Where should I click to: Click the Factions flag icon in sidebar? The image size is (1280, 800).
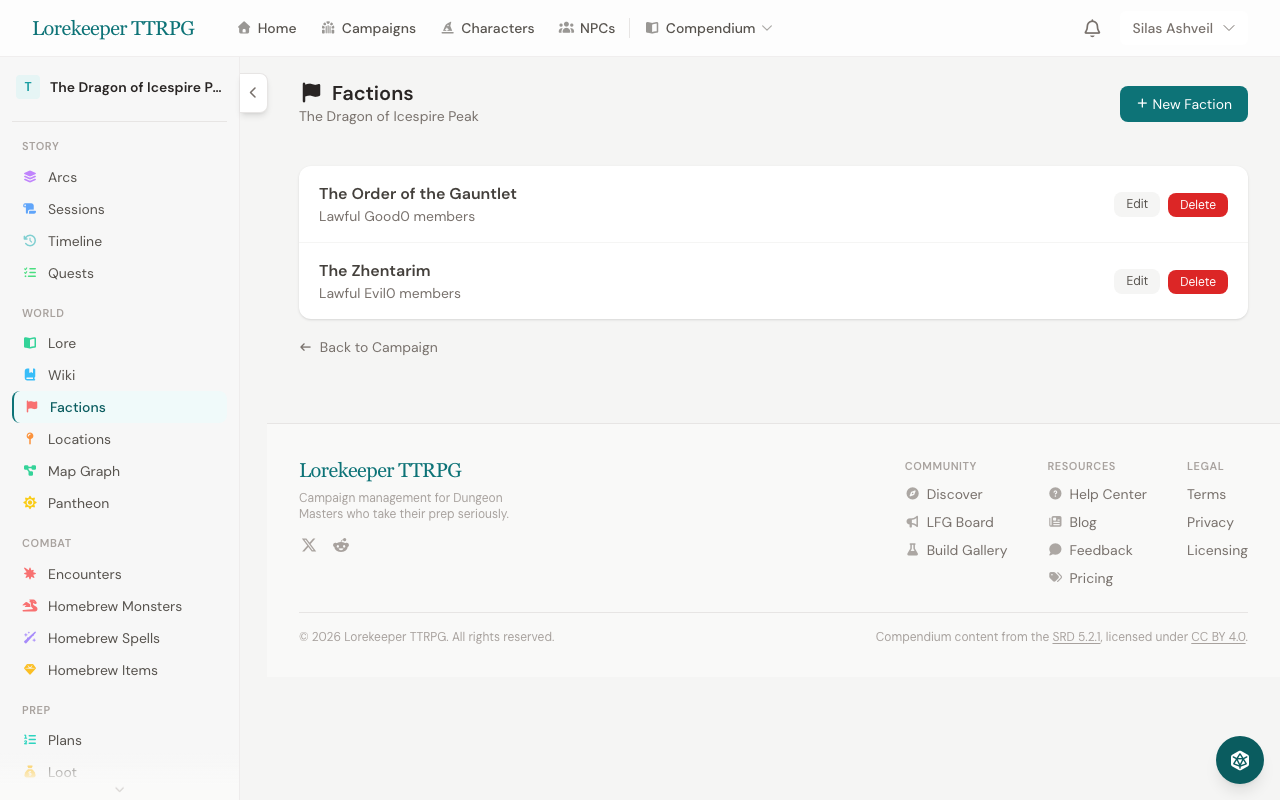pyautogui.click(x=32, y=407)
